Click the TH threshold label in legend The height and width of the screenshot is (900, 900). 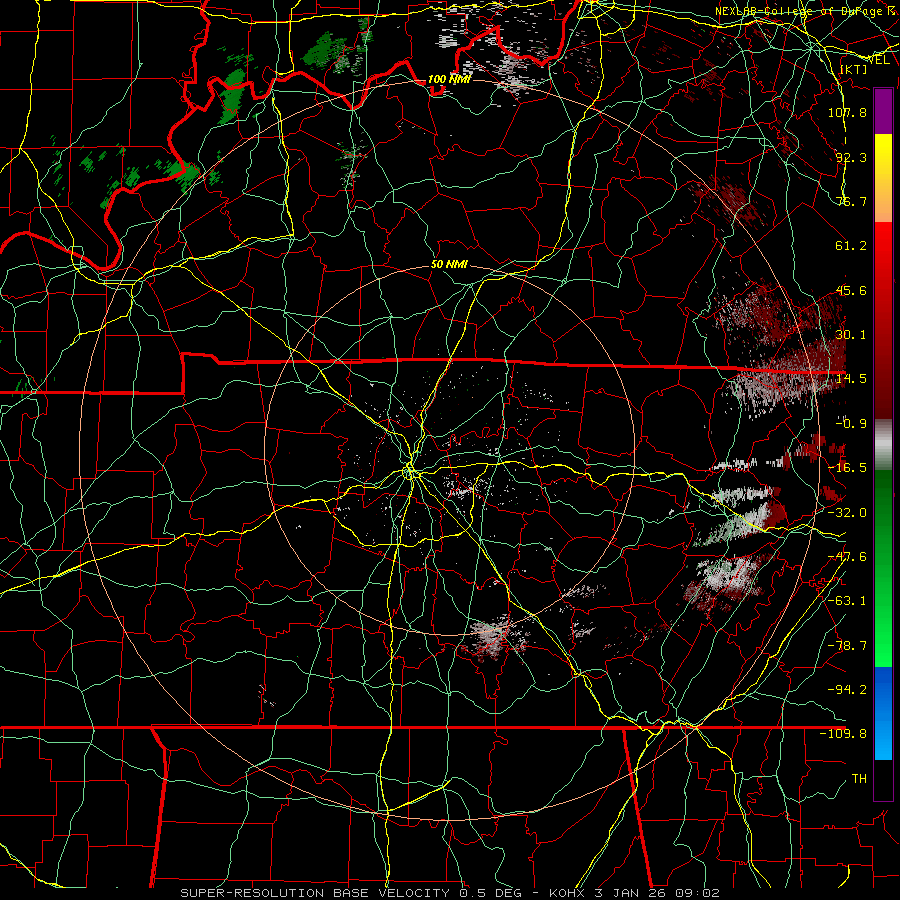pos(859,779)
